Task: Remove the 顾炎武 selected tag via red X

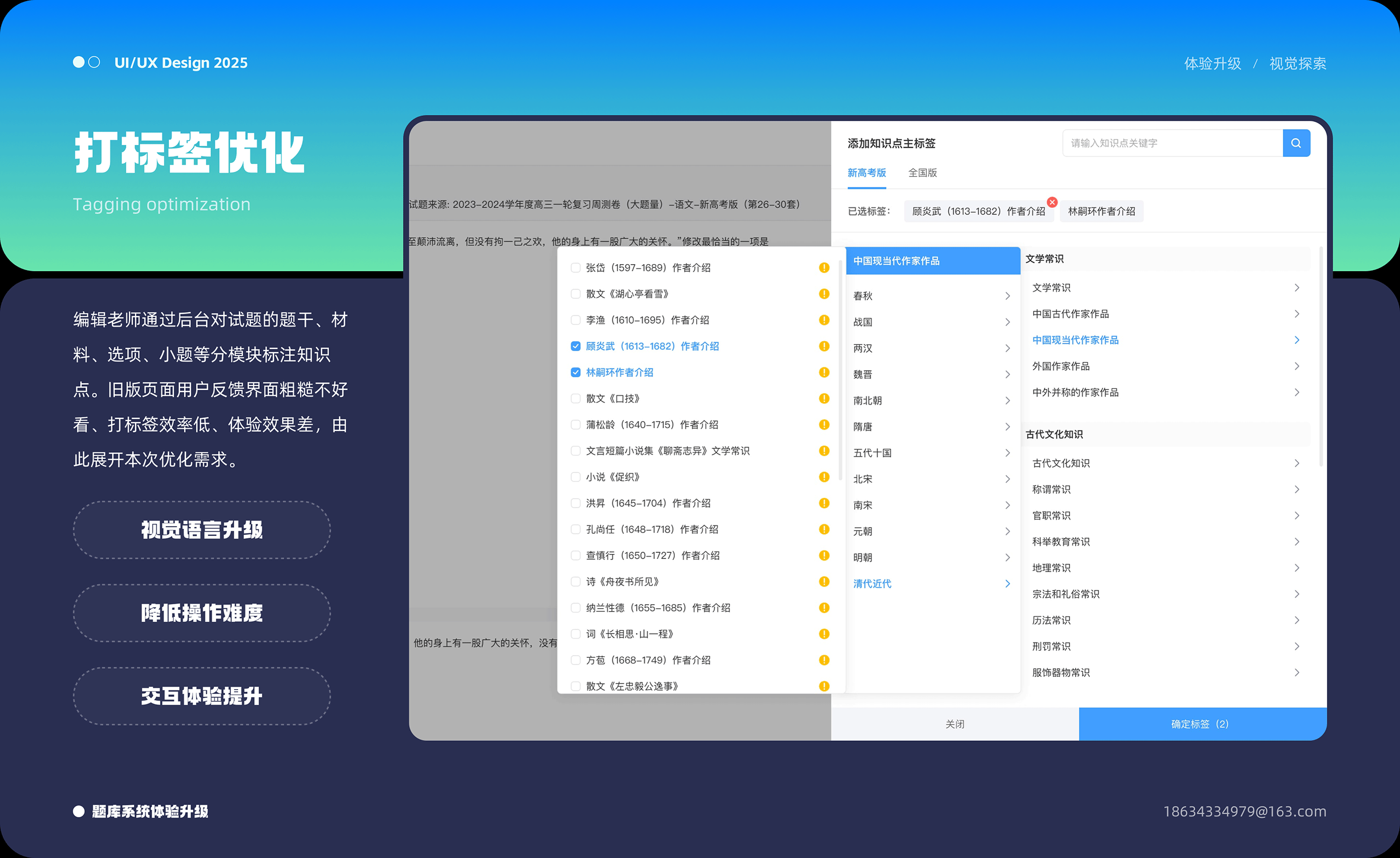Action: 1052,202
